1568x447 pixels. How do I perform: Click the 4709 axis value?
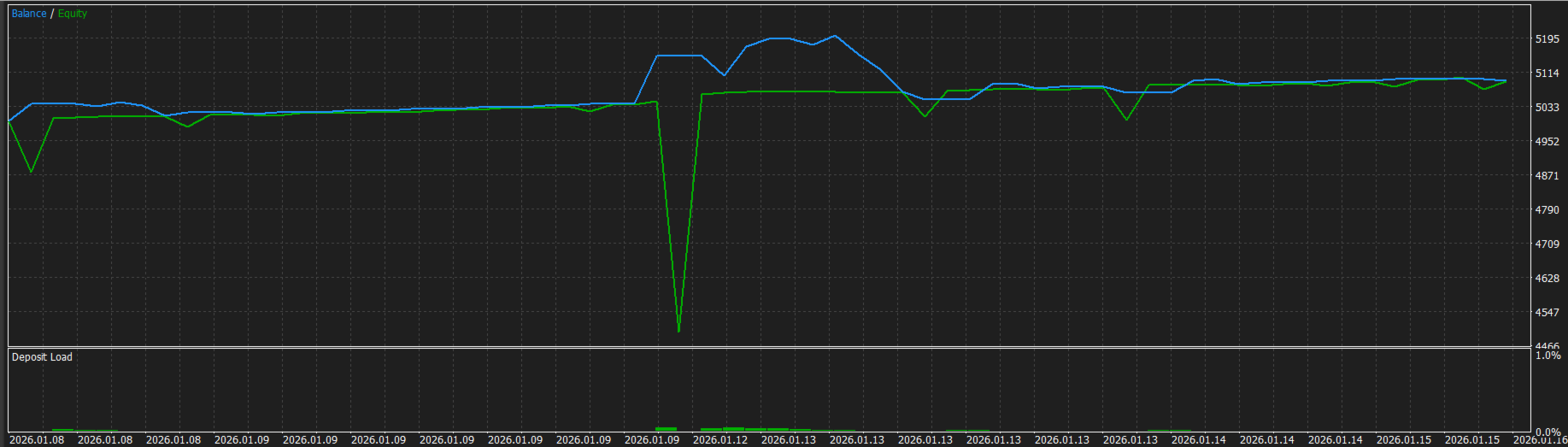click(x=1547, y=244)
